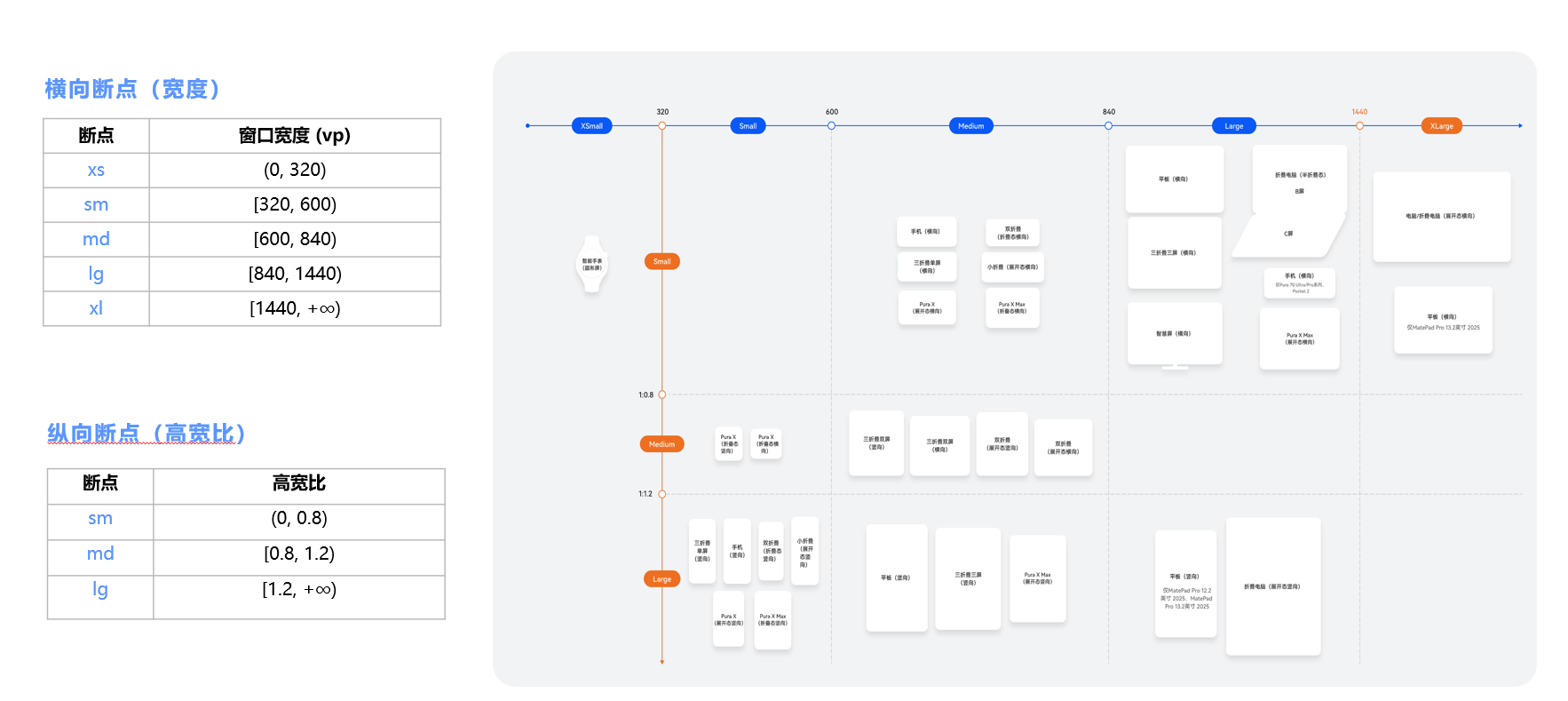The height and width of the screenshot is (701, 1568).
Task: Select the 平板（横向）card under Large
Action: click(x=1175, y=179)
